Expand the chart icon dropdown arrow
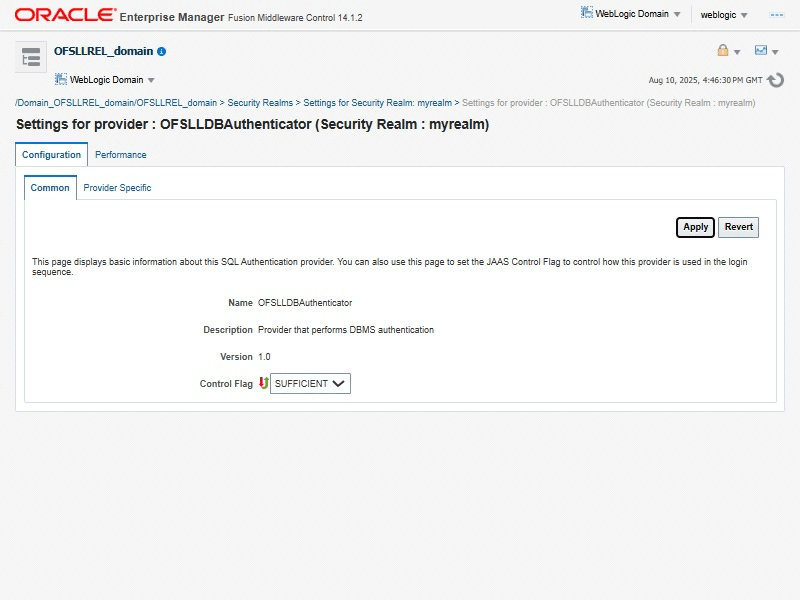800x600 pixels. click(775, 52)
